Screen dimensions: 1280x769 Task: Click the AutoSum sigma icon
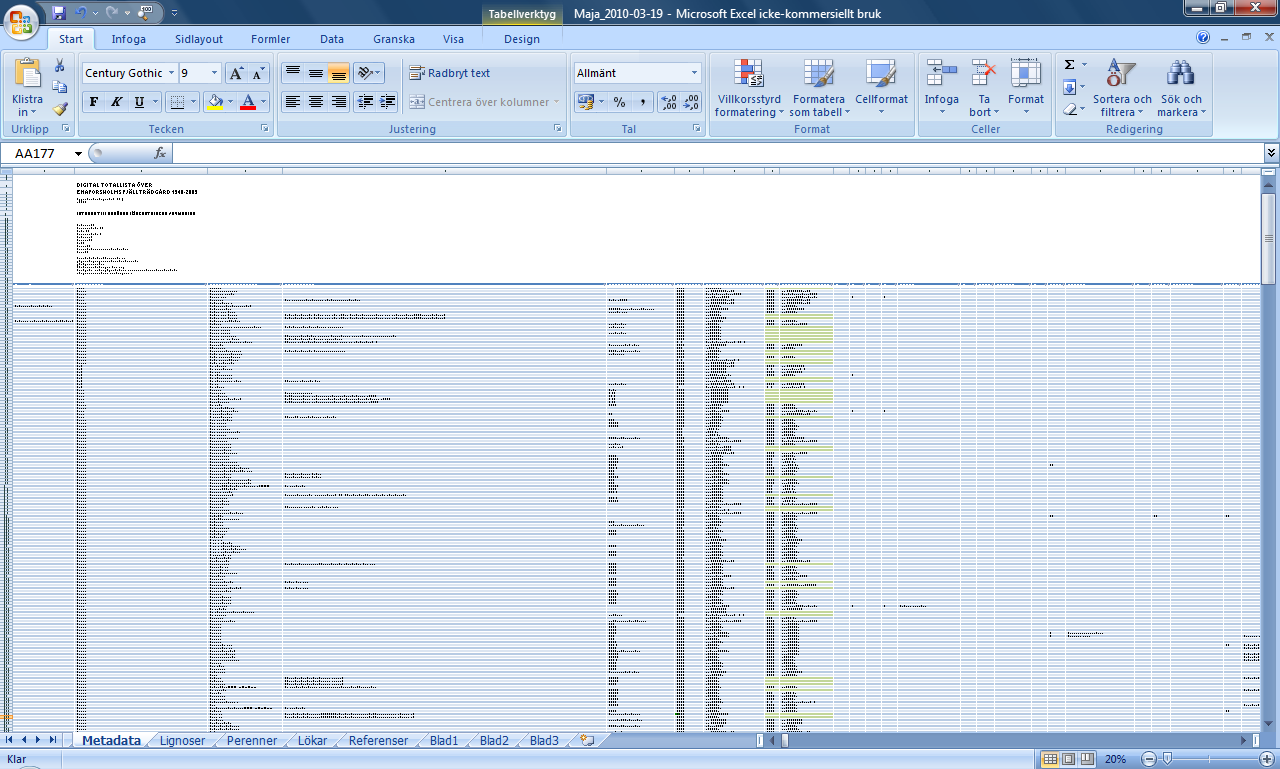tap(1069, 65)
